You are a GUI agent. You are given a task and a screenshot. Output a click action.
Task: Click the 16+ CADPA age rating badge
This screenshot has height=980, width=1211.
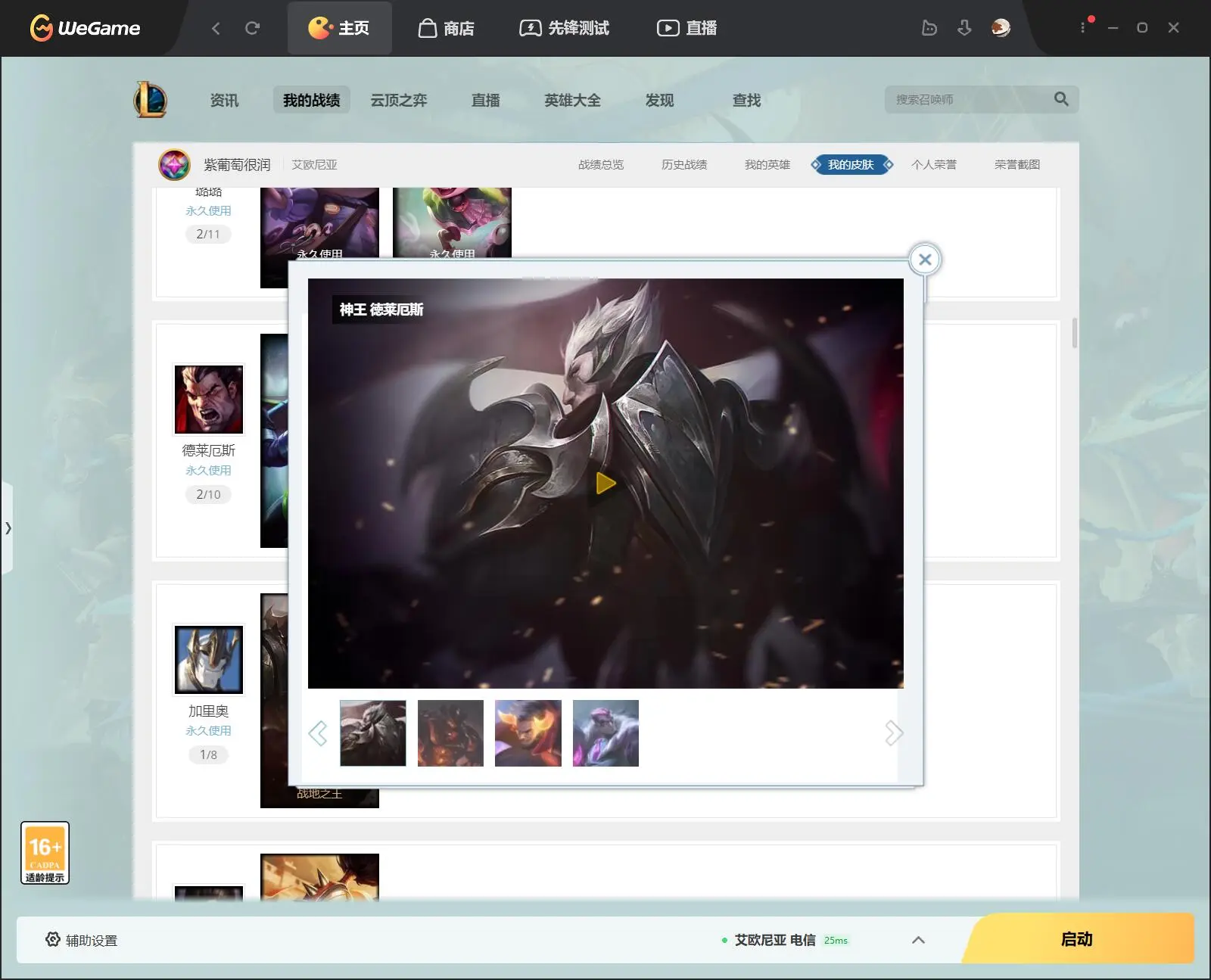45,853
